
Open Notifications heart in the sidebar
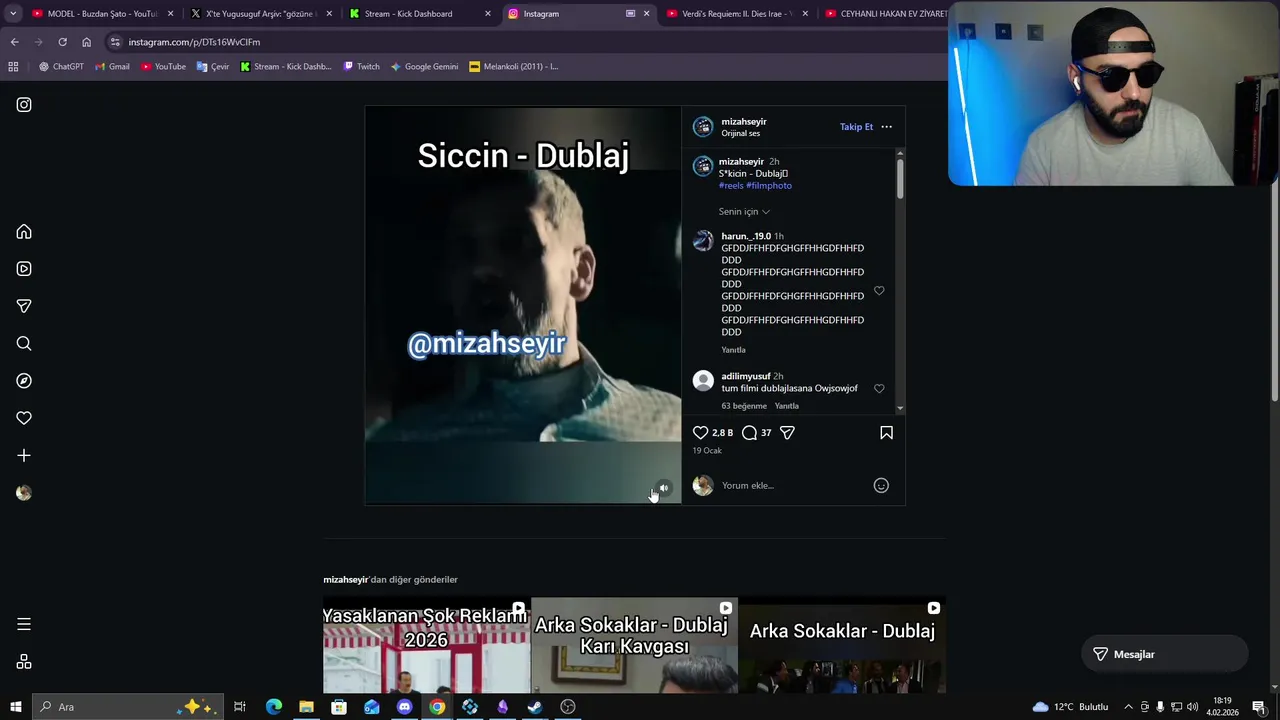(24, 418)
